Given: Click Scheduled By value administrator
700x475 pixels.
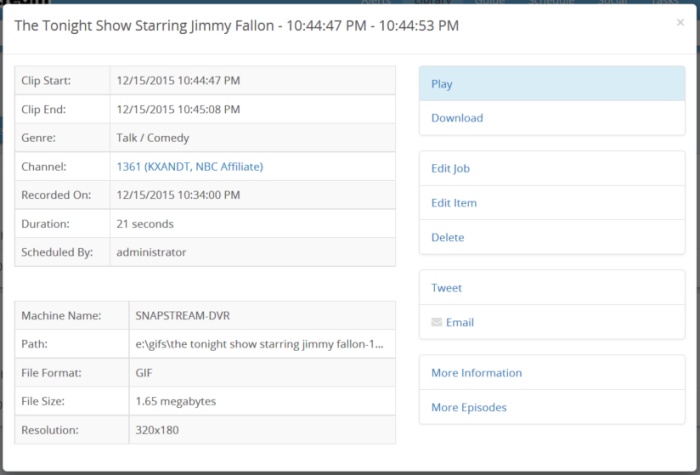Looking at the screenshot, I should coord(151,252).
